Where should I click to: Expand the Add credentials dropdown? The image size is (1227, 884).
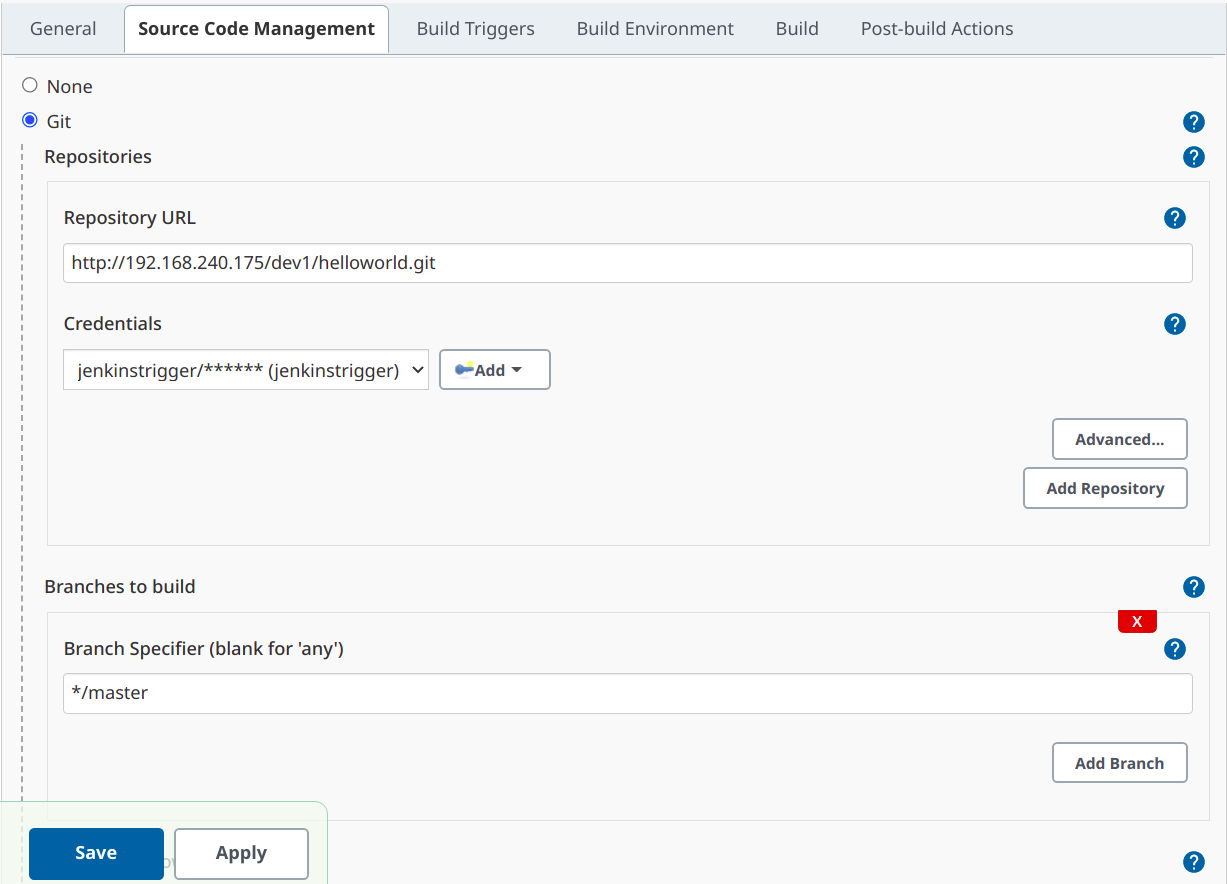pyautogui.click(x=494, y=369)
